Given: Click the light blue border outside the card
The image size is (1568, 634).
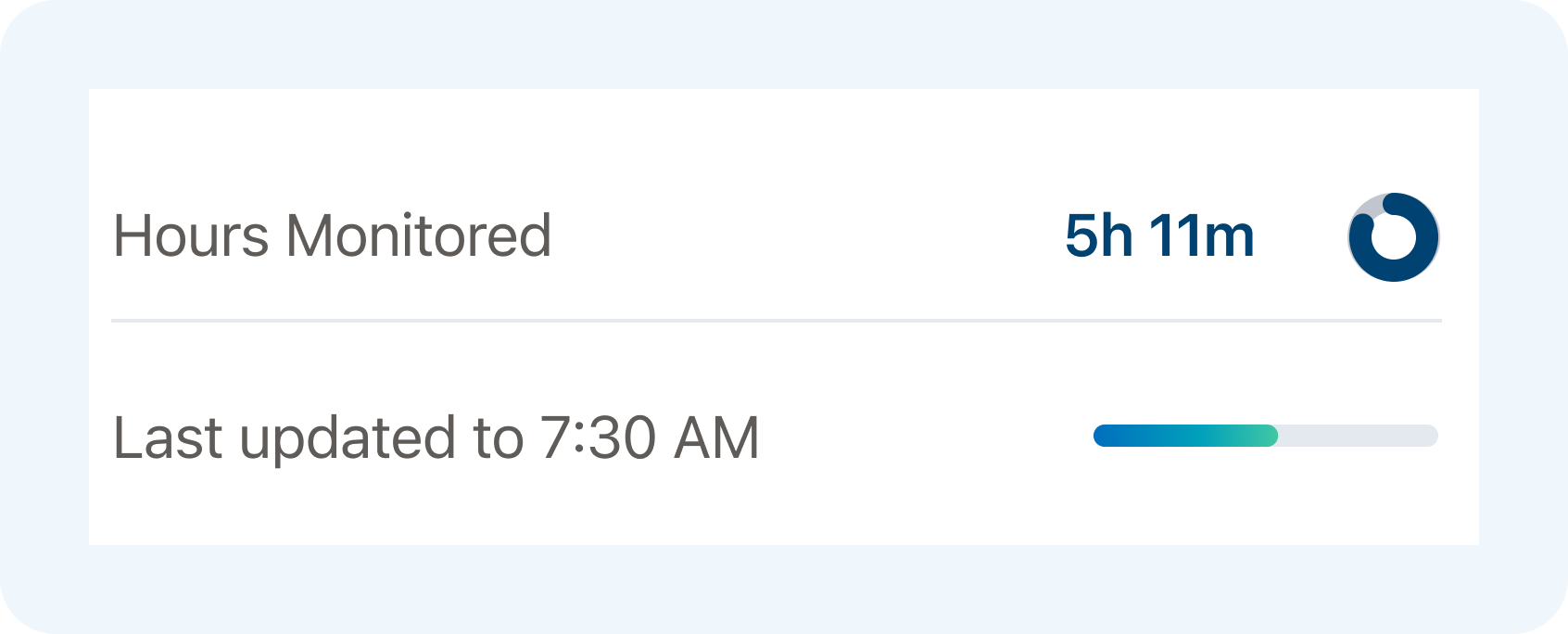Looking at the screenshot, I should 784,42.
